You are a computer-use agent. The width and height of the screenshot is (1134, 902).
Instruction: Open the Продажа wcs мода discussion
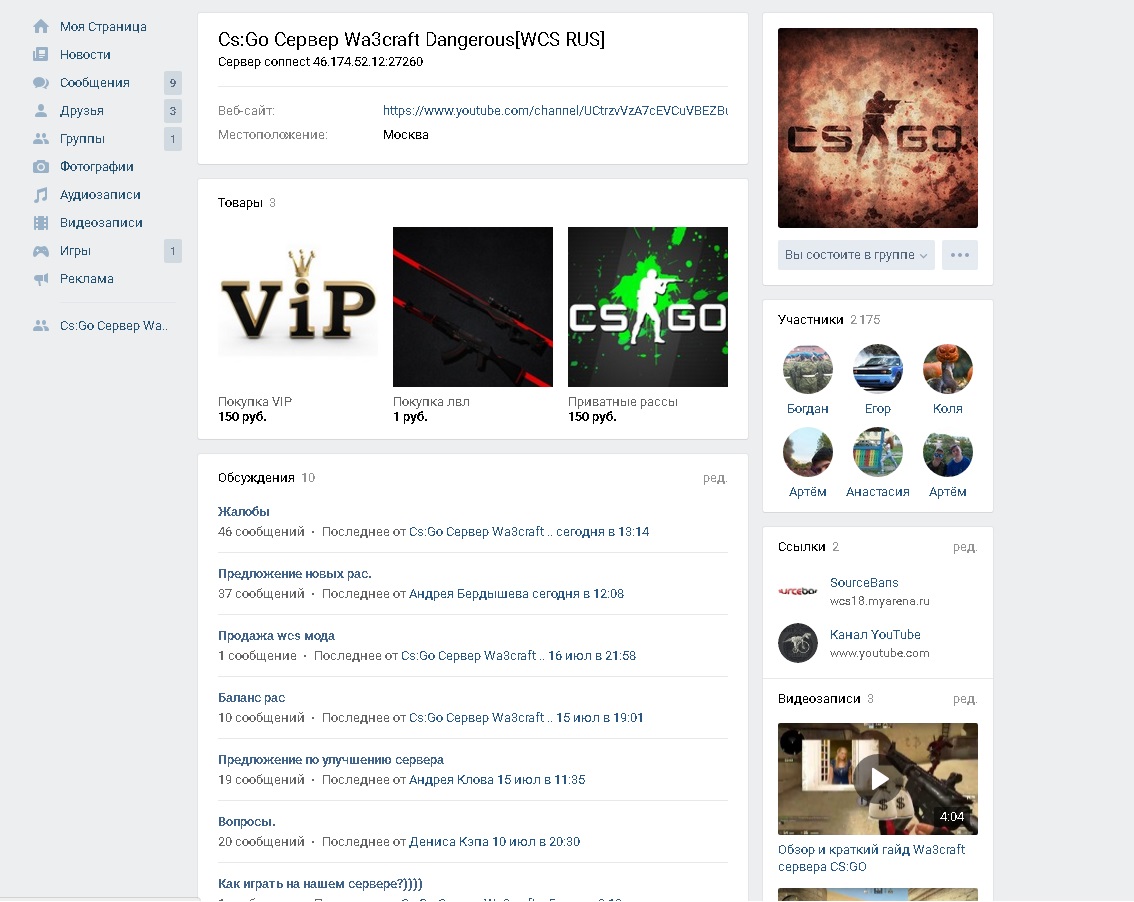pyautogui.click(x=276, y=636)
